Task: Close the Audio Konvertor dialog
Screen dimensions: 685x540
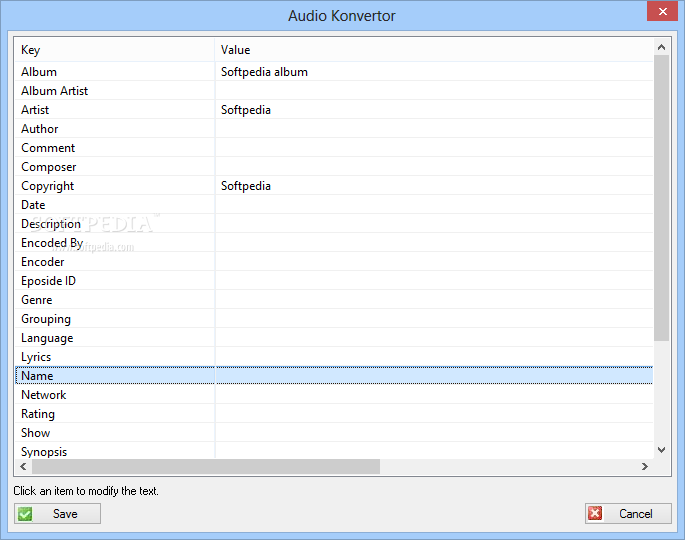Action: pyautogui.click(x=662, y=11)
